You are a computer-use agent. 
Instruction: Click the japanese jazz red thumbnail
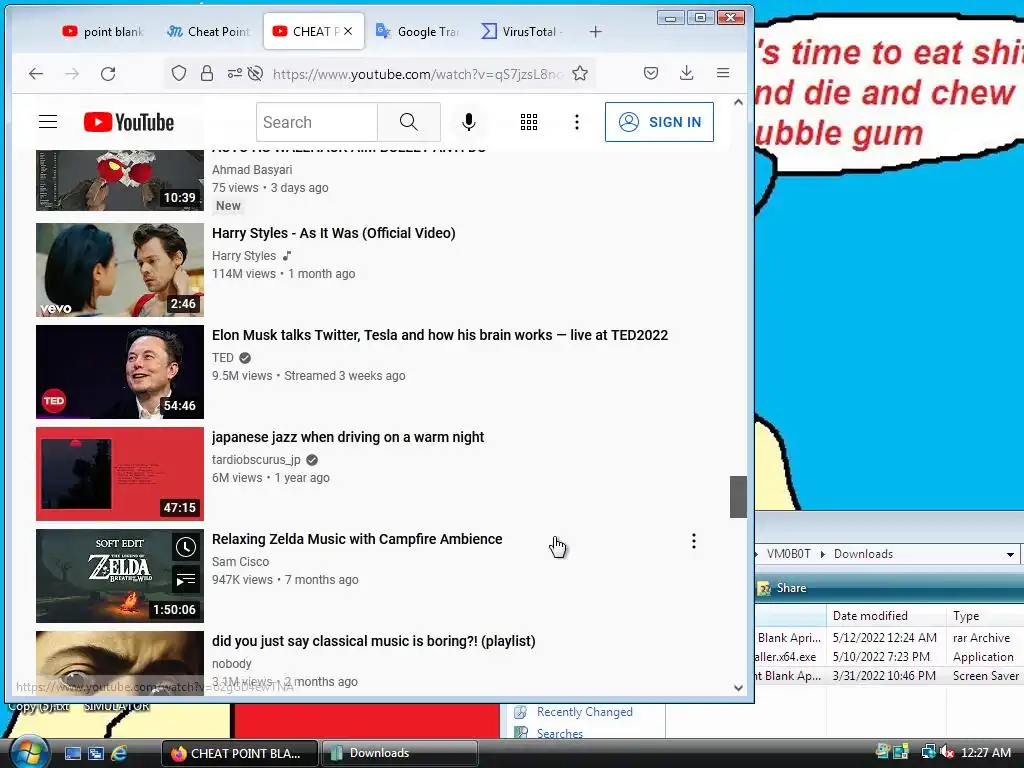[x=120, y=473]
